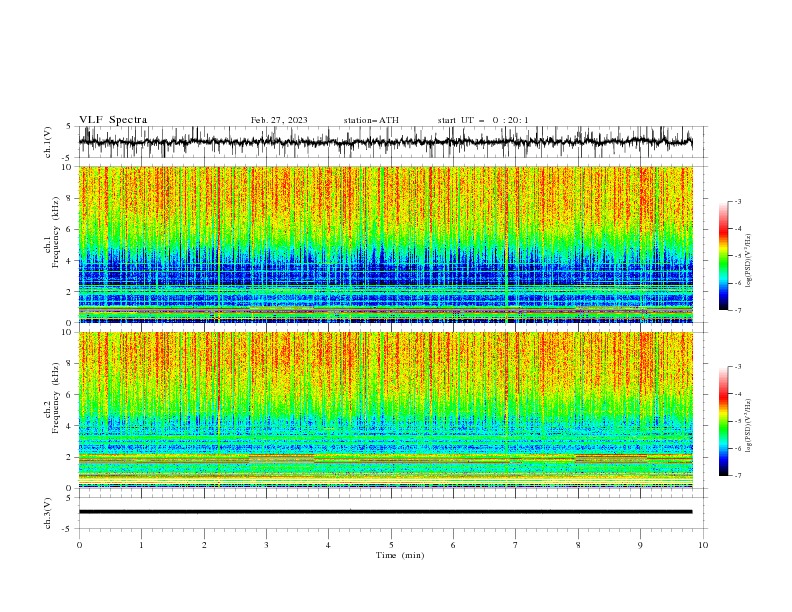Screen dimensions: 792x612
Task: Click time axis tick label "1"
Action: point(141,545)
